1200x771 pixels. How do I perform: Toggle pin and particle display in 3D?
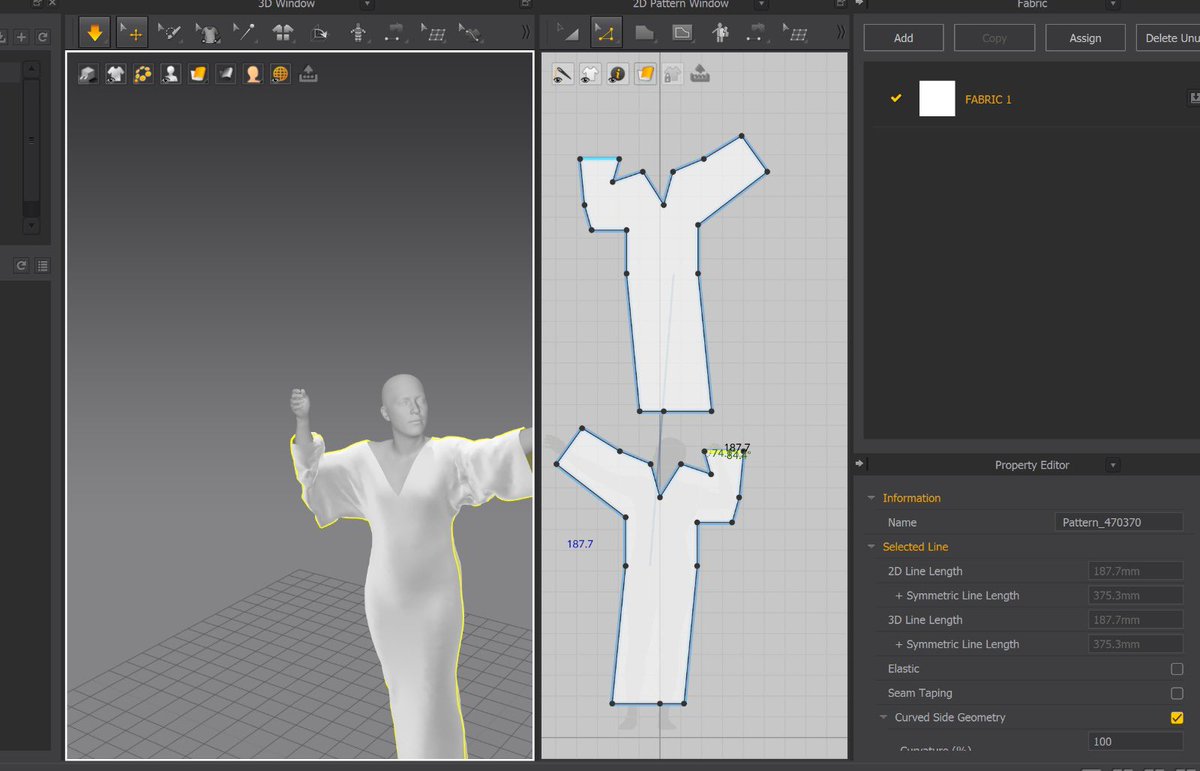pyautogui.click(x=143, y=74)
